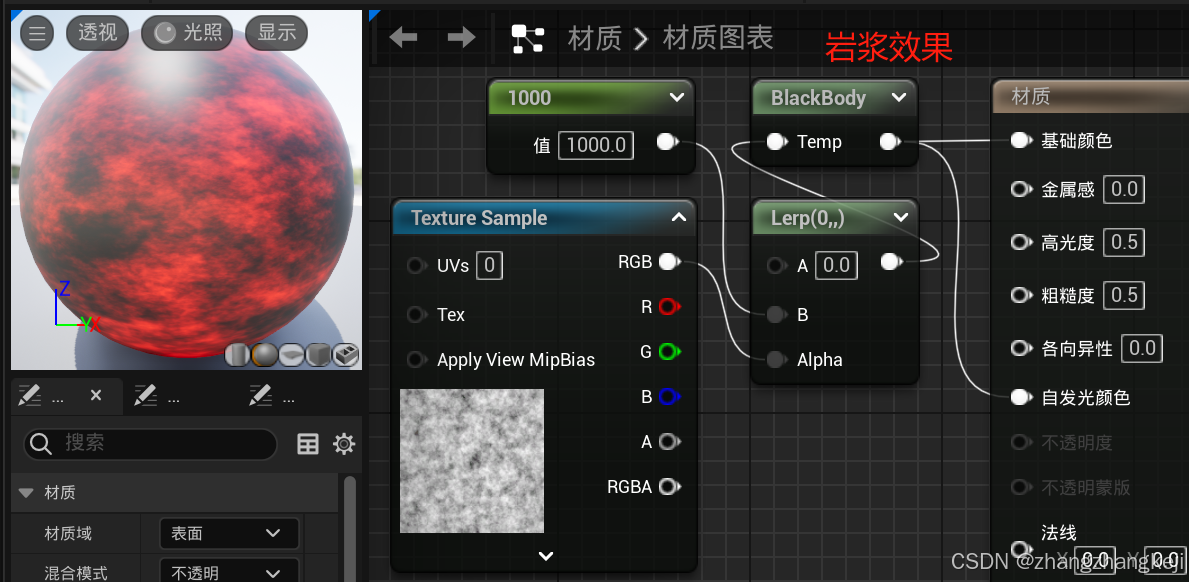The image size is (1189, 582).
Task: Open the viewport hamburger menu
Action: click(36, 32)
